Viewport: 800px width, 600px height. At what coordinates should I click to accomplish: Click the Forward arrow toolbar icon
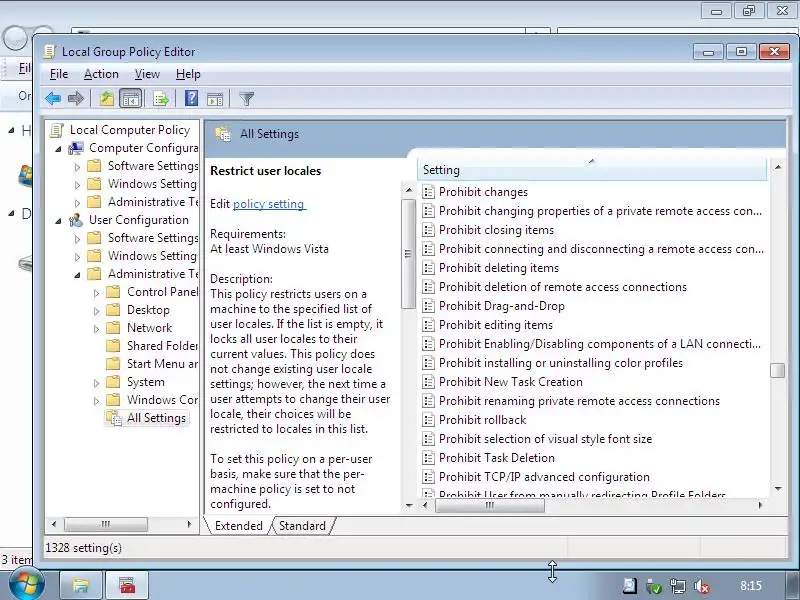[76, 98]
